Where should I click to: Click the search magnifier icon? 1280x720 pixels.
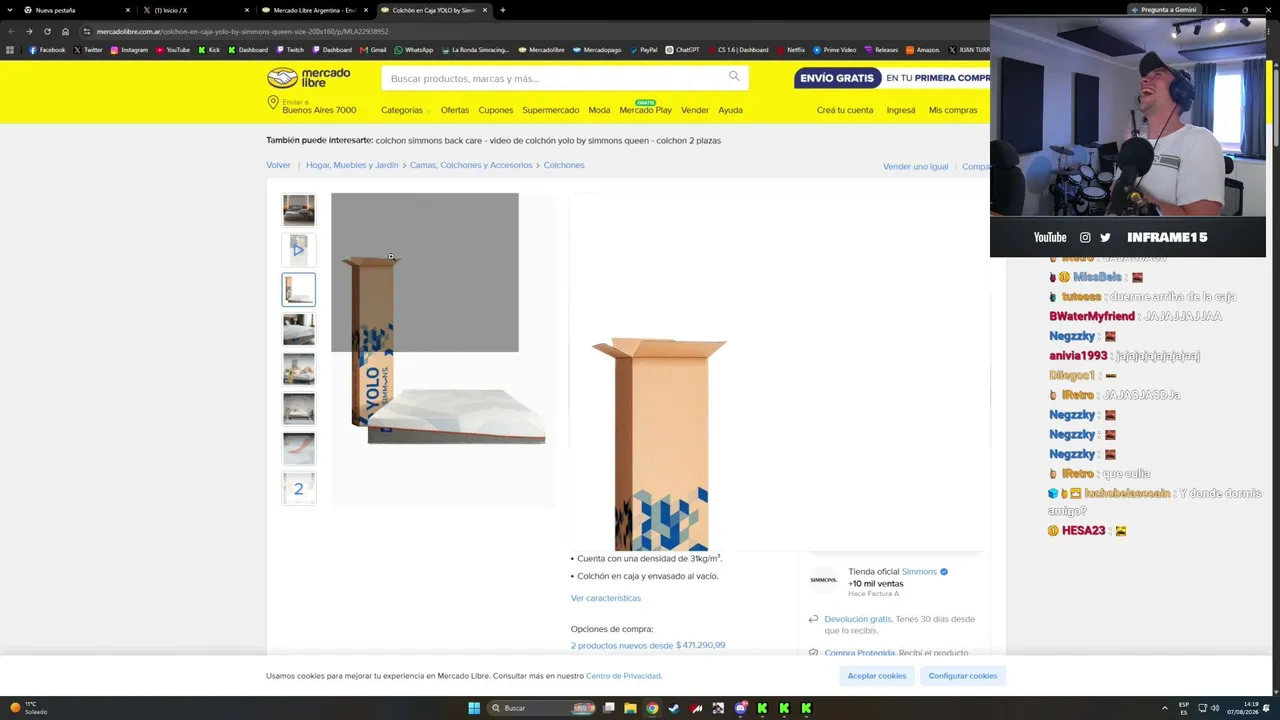pos(734,77)
